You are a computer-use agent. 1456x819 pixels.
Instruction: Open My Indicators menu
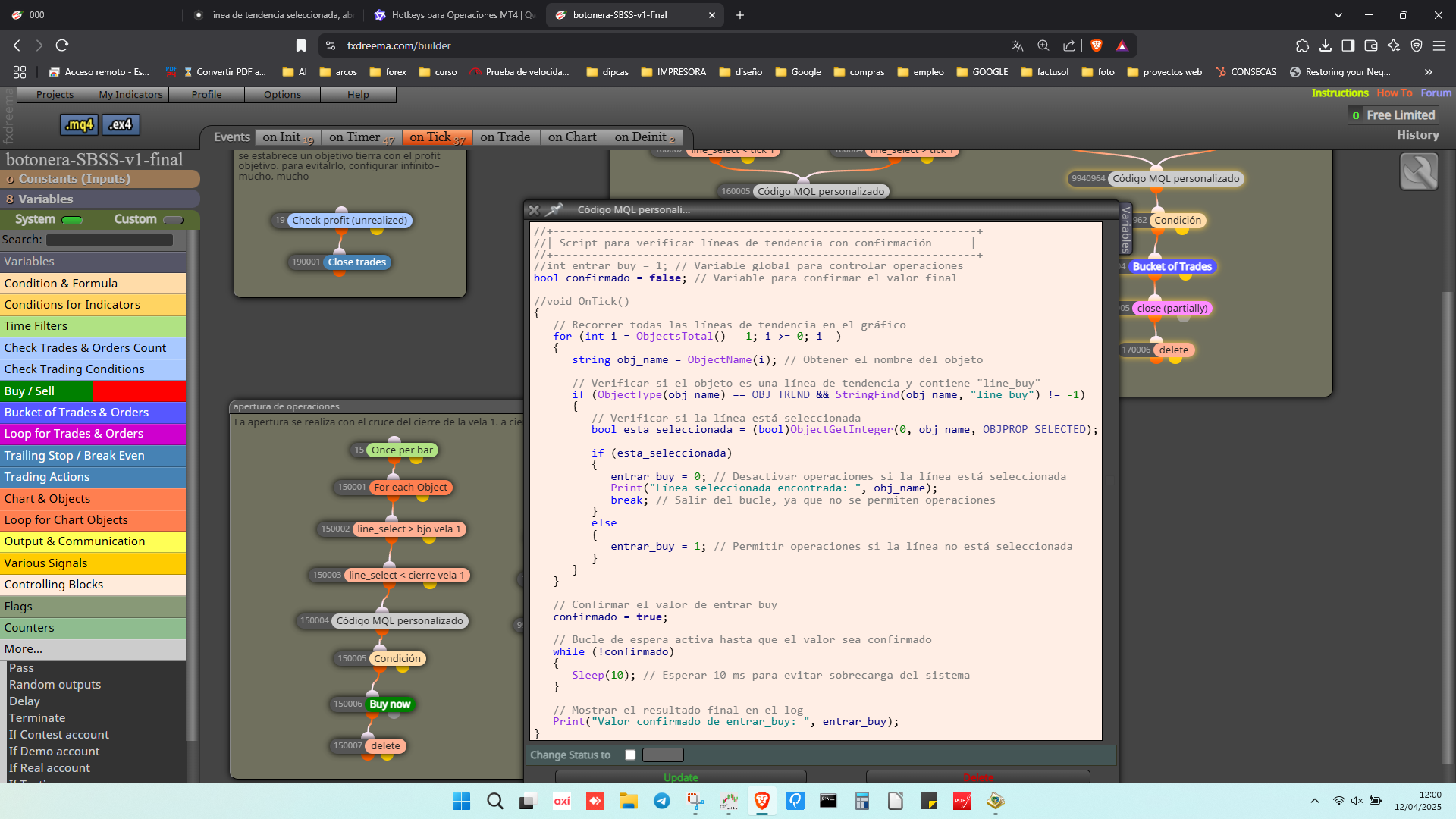click(x=130, y=95)
